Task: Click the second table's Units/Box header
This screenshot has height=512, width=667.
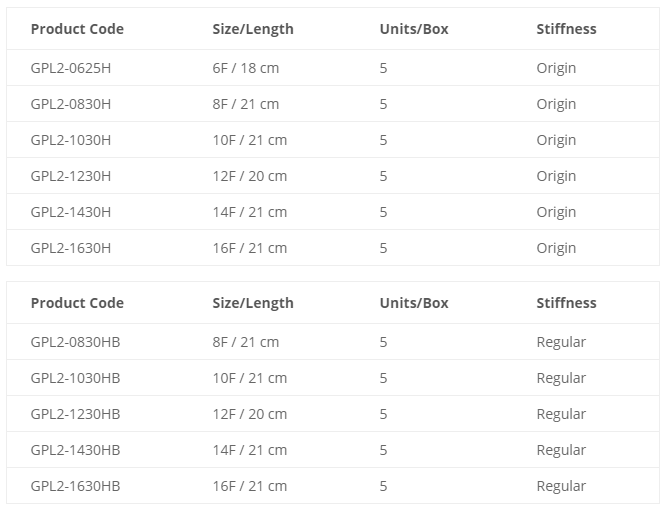Action: [x=414, y=303]
